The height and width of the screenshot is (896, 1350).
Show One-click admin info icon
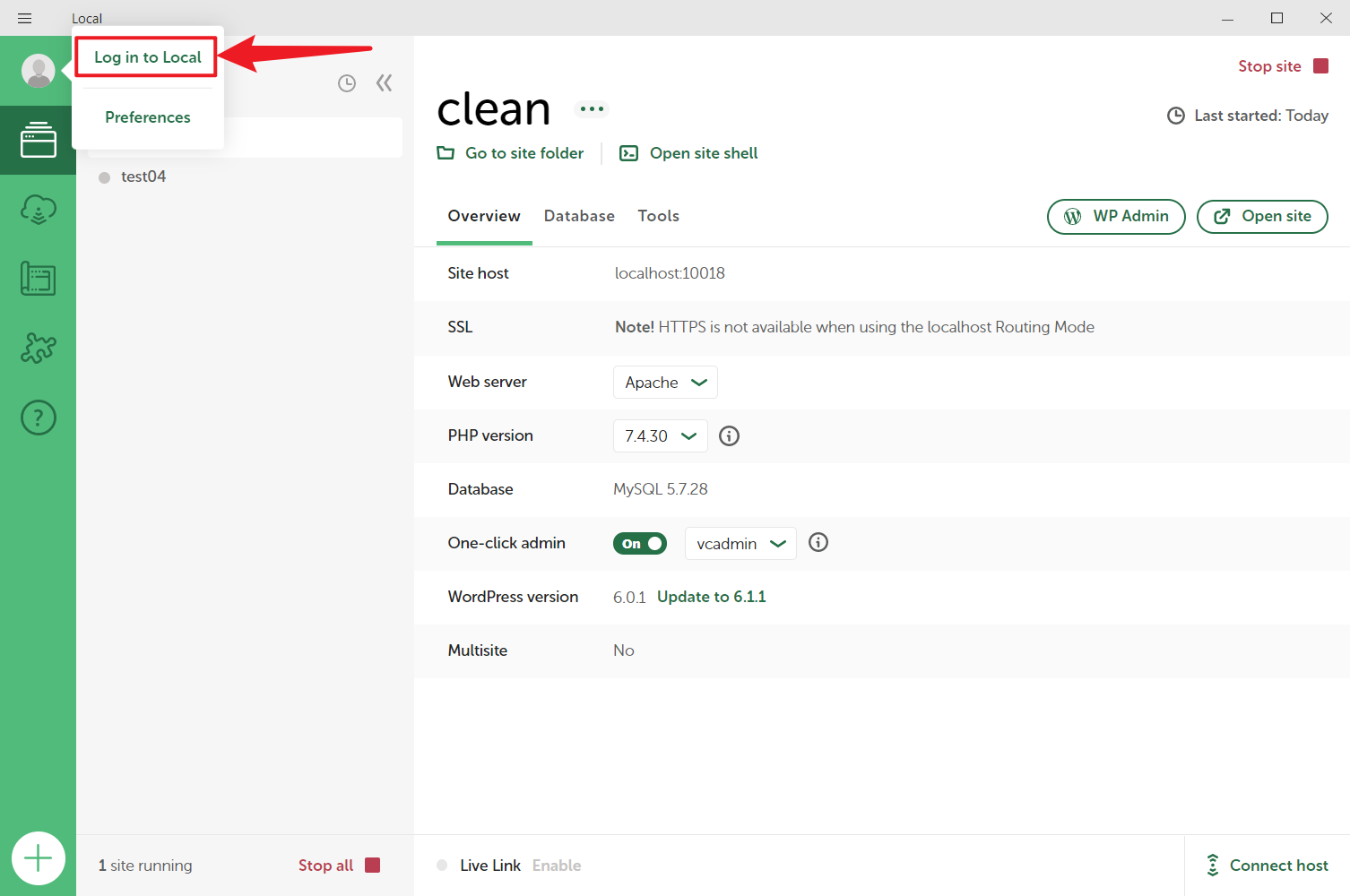pos(818,542)
